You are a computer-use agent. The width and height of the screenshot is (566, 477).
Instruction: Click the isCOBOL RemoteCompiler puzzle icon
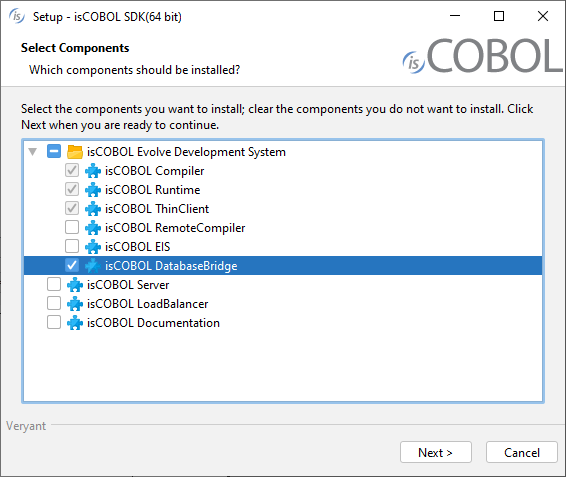tap(93, 228)
